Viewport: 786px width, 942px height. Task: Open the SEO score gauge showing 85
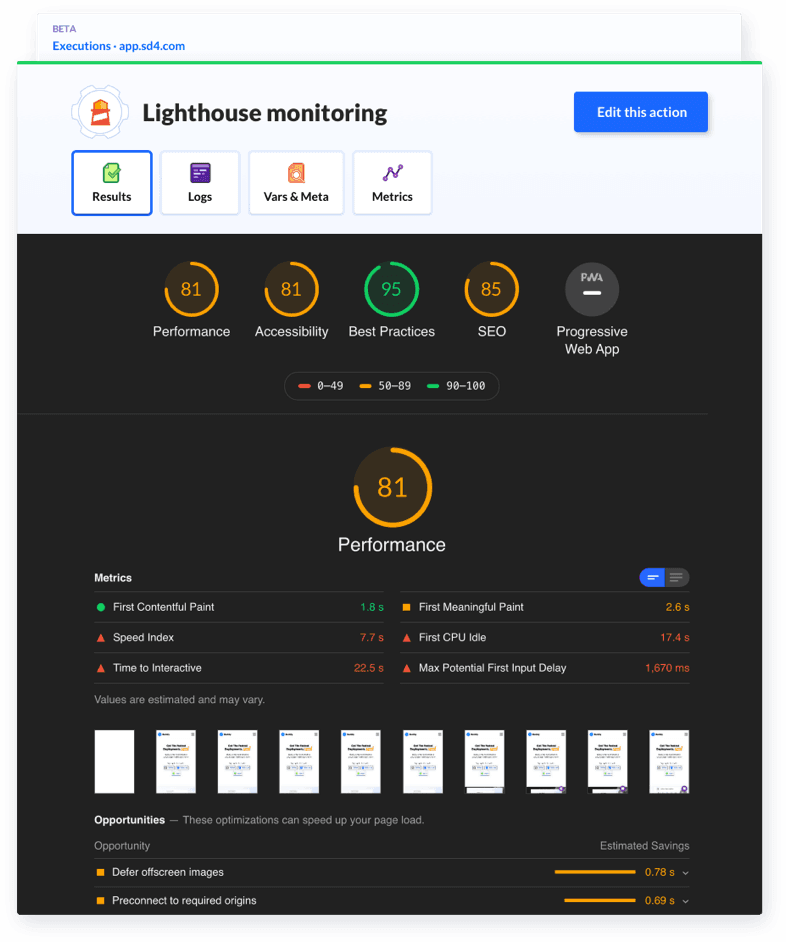click(491, 290)
